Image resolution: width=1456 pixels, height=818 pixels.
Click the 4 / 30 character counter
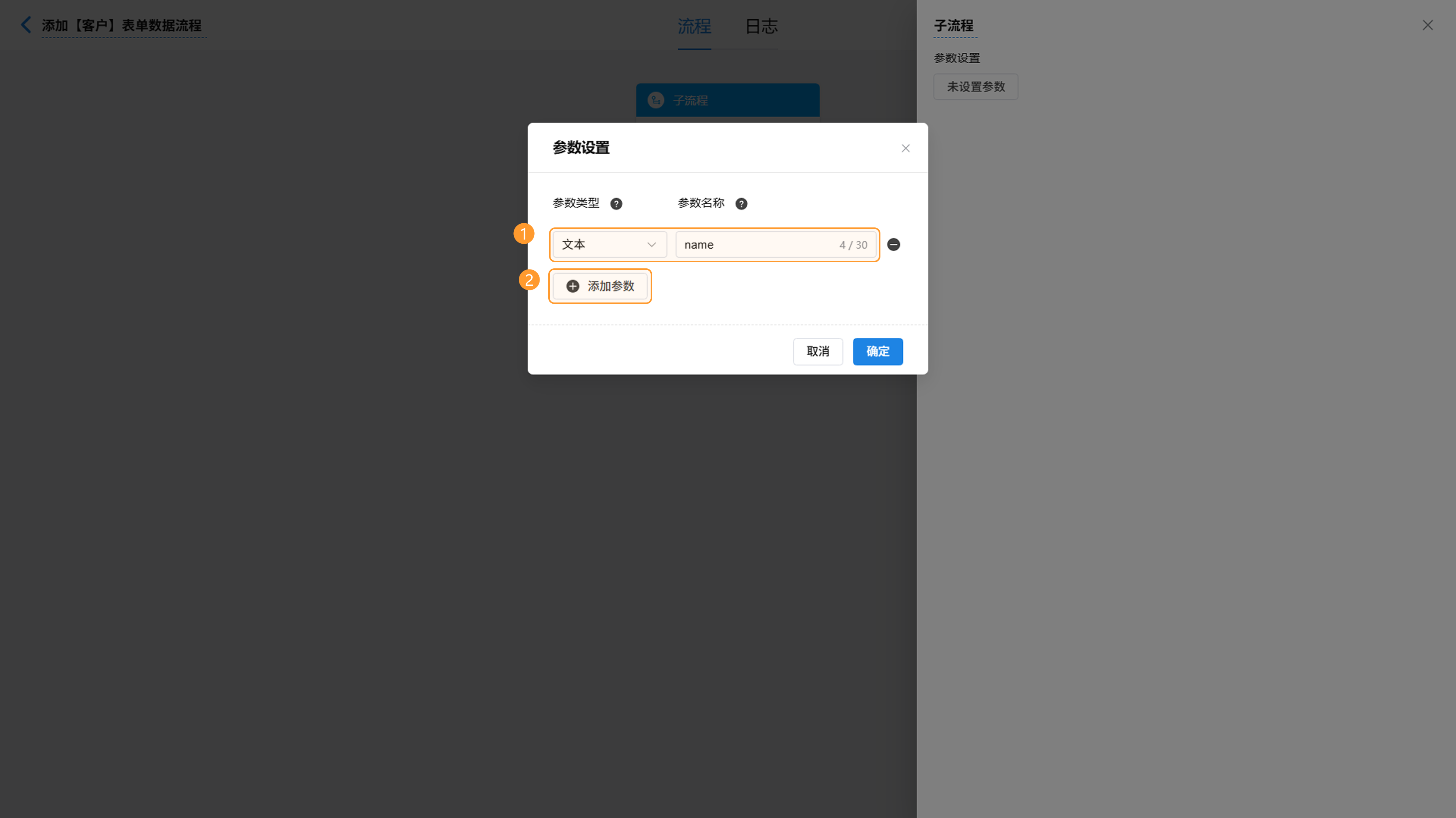[853, 245]
